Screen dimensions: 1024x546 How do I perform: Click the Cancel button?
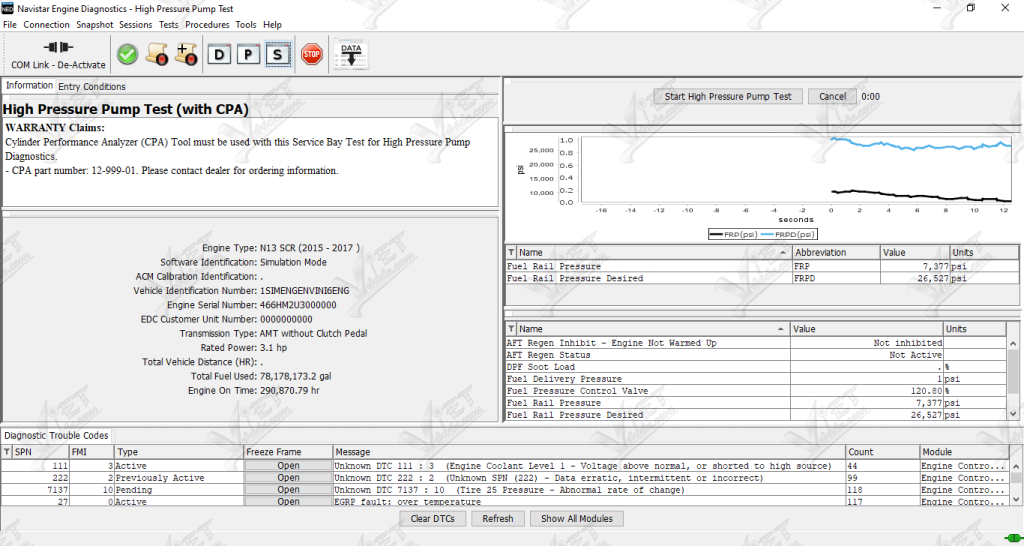pos(833,97)
